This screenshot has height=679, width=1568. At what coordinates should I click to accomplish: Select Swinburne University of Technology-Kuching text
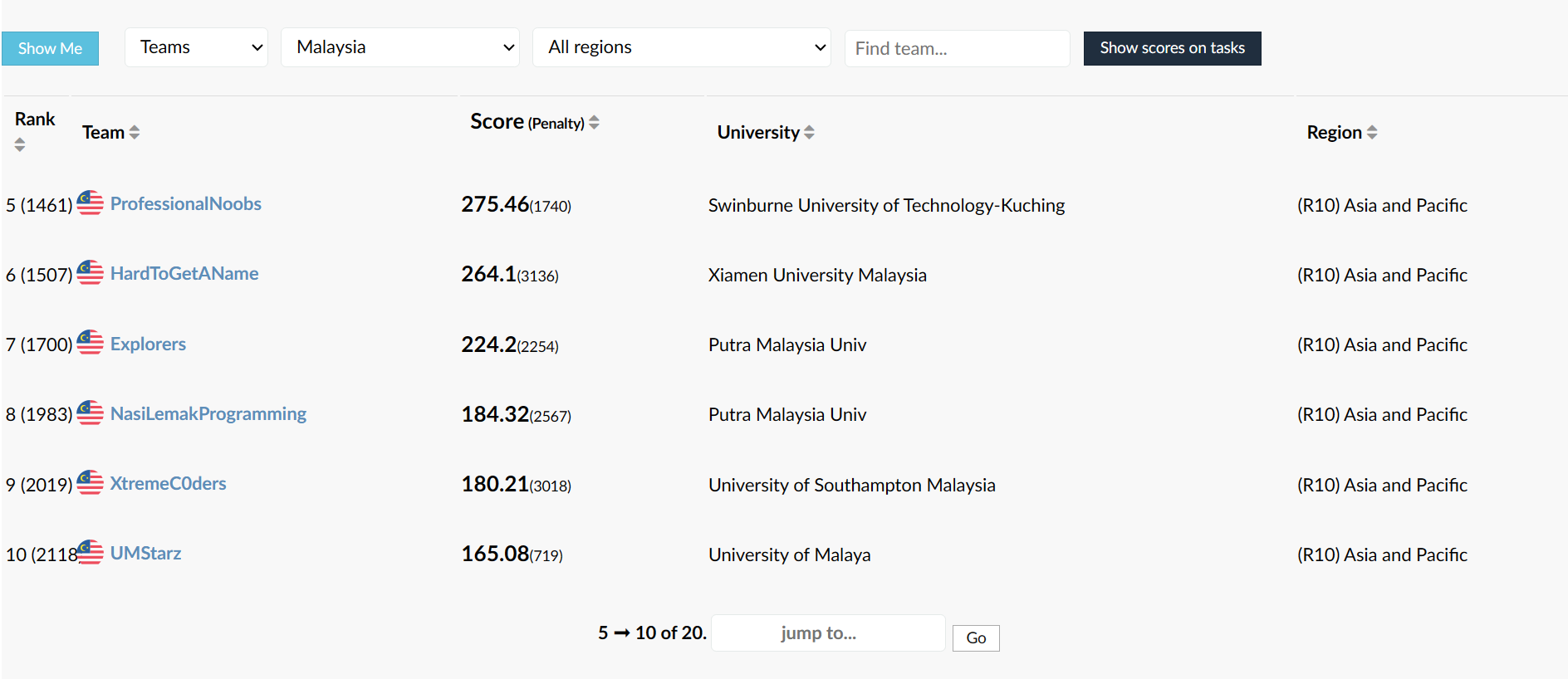[886, 205]
